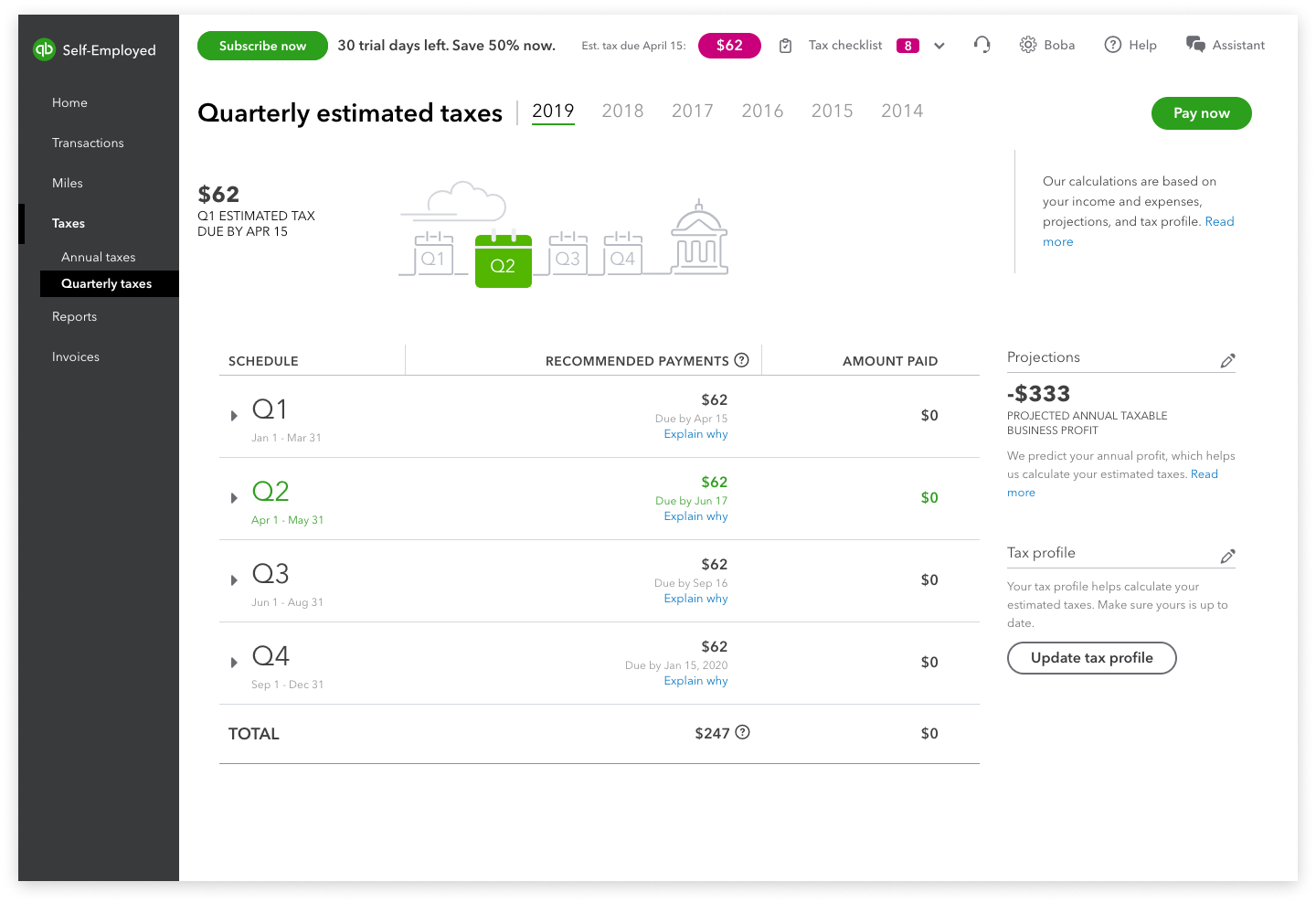Edit Tax profile with the pencil icon
Image resolution: width=1316 pixels, height=903 pixels.
pos(1227,557)
